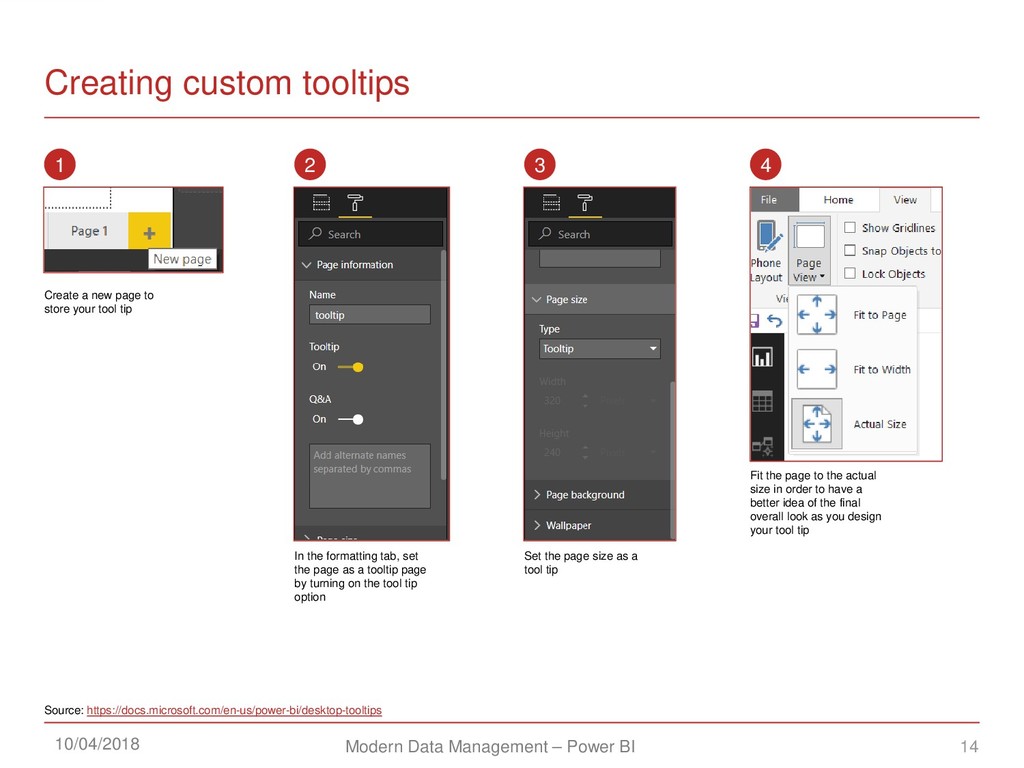Open the Page View dropdown
Viewport: 1024px width, 768px height.
coord(808,251)
